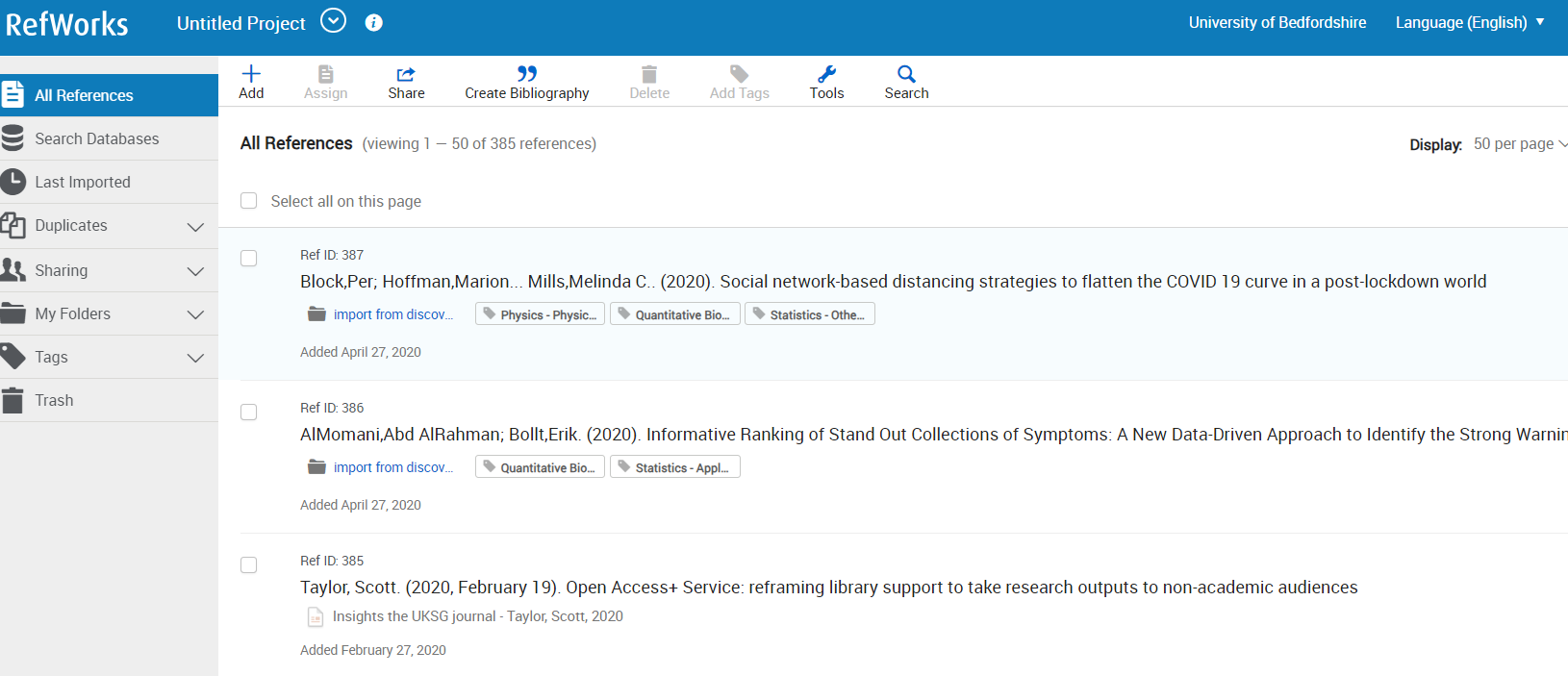Click the 'Statistics - Othe...' tag
This screenshot has height=676, width=1568.
[810, 314]
